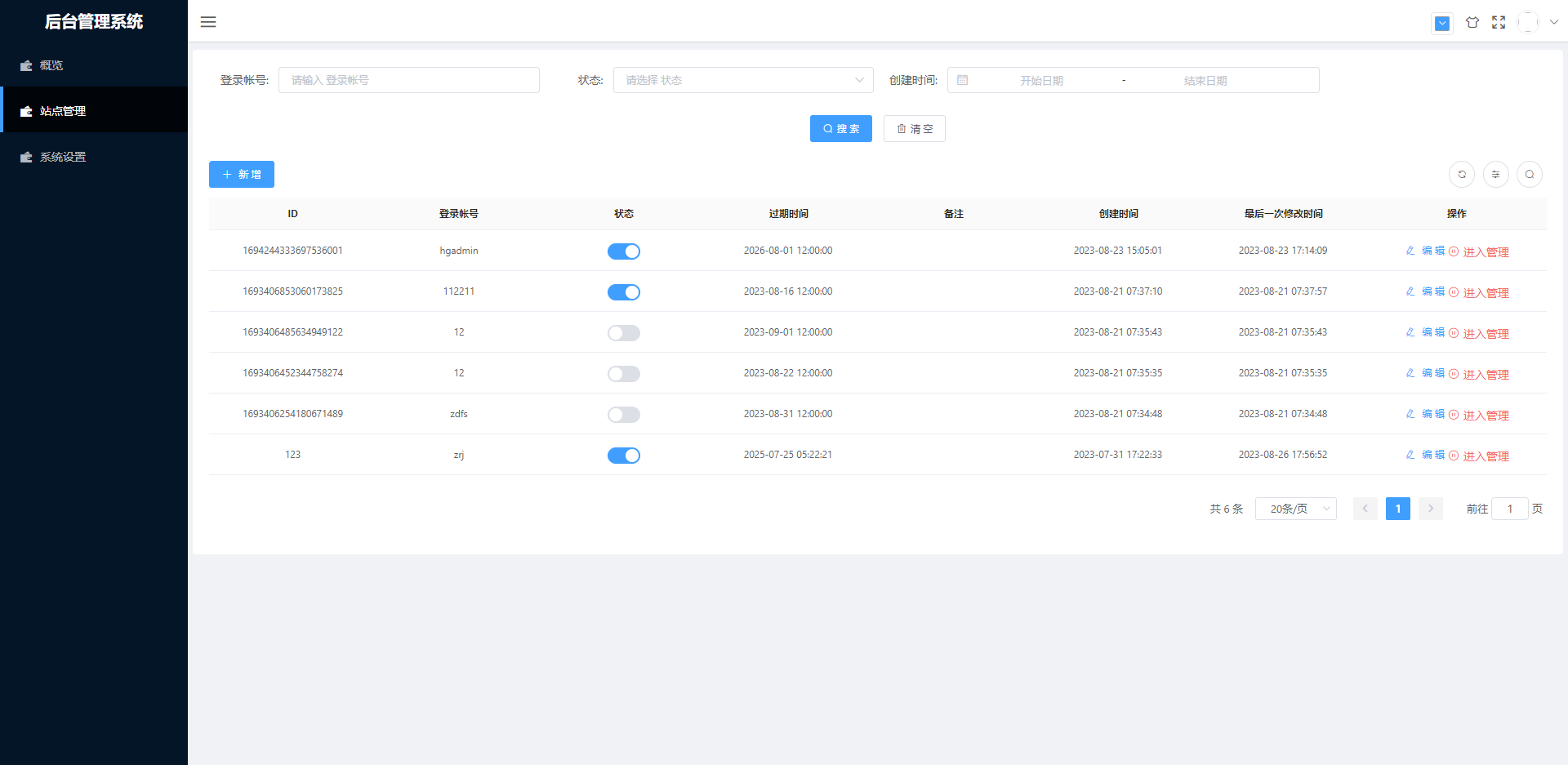
Task: Click the refresh table icon
Action: pos(1462,174)
